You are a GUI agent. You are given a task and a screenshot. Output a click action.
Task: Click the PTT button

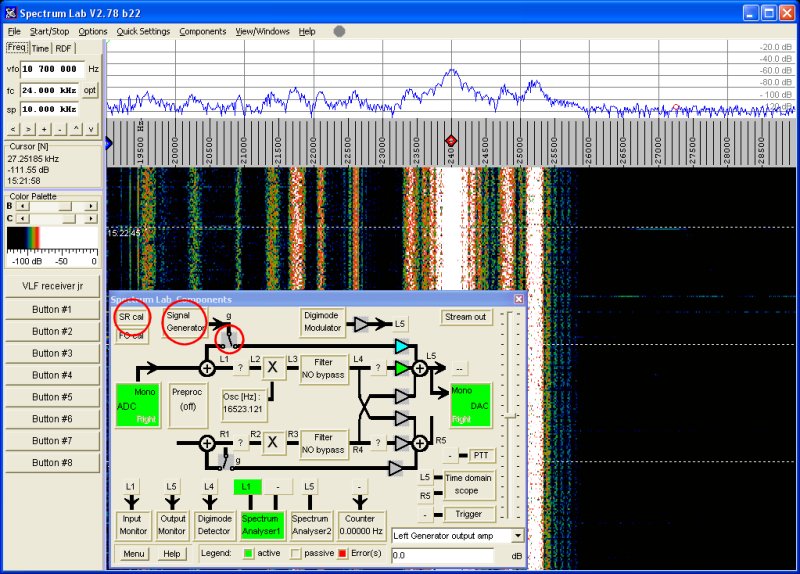(481, 455)
